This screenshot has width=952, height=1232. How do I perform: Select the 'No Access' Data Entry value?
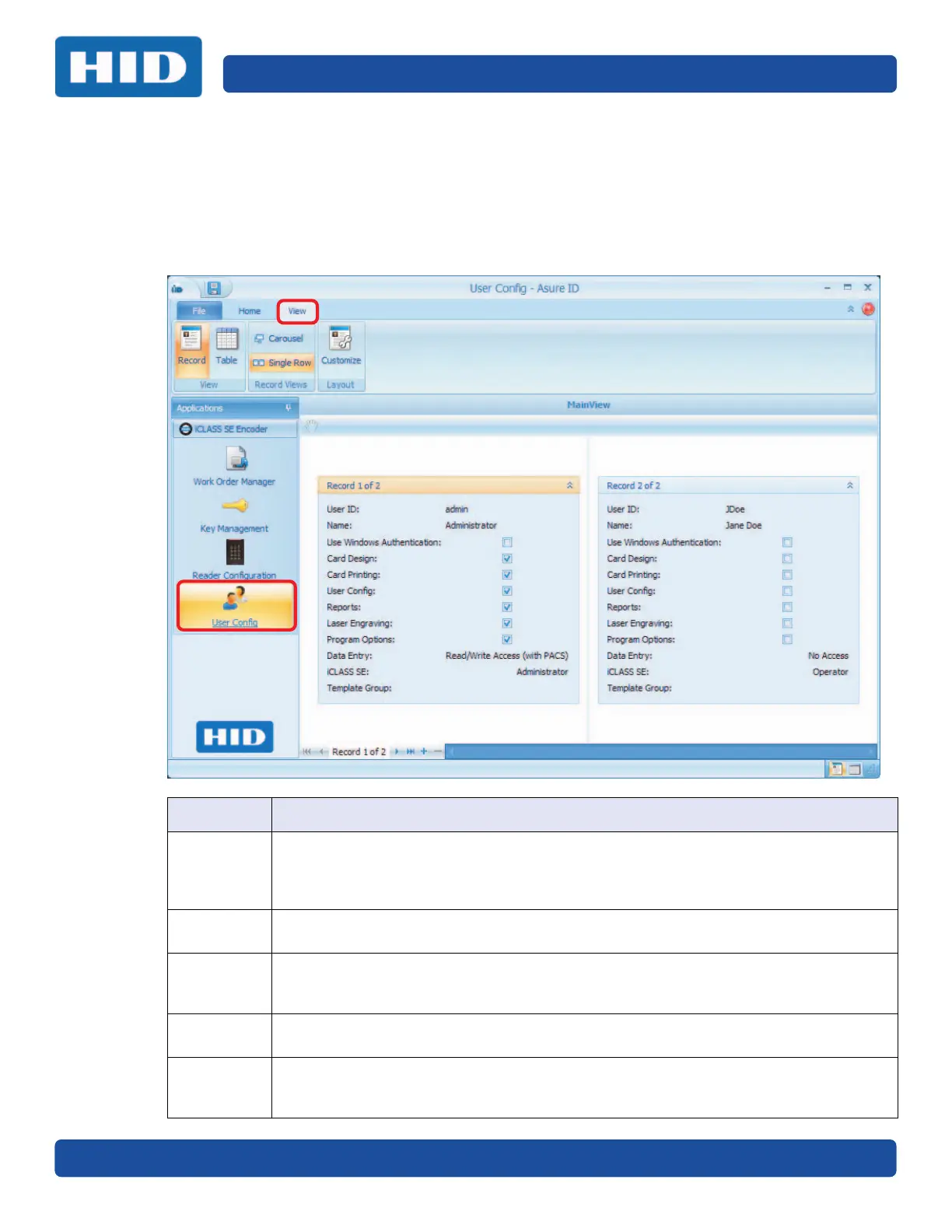point(828,656)
